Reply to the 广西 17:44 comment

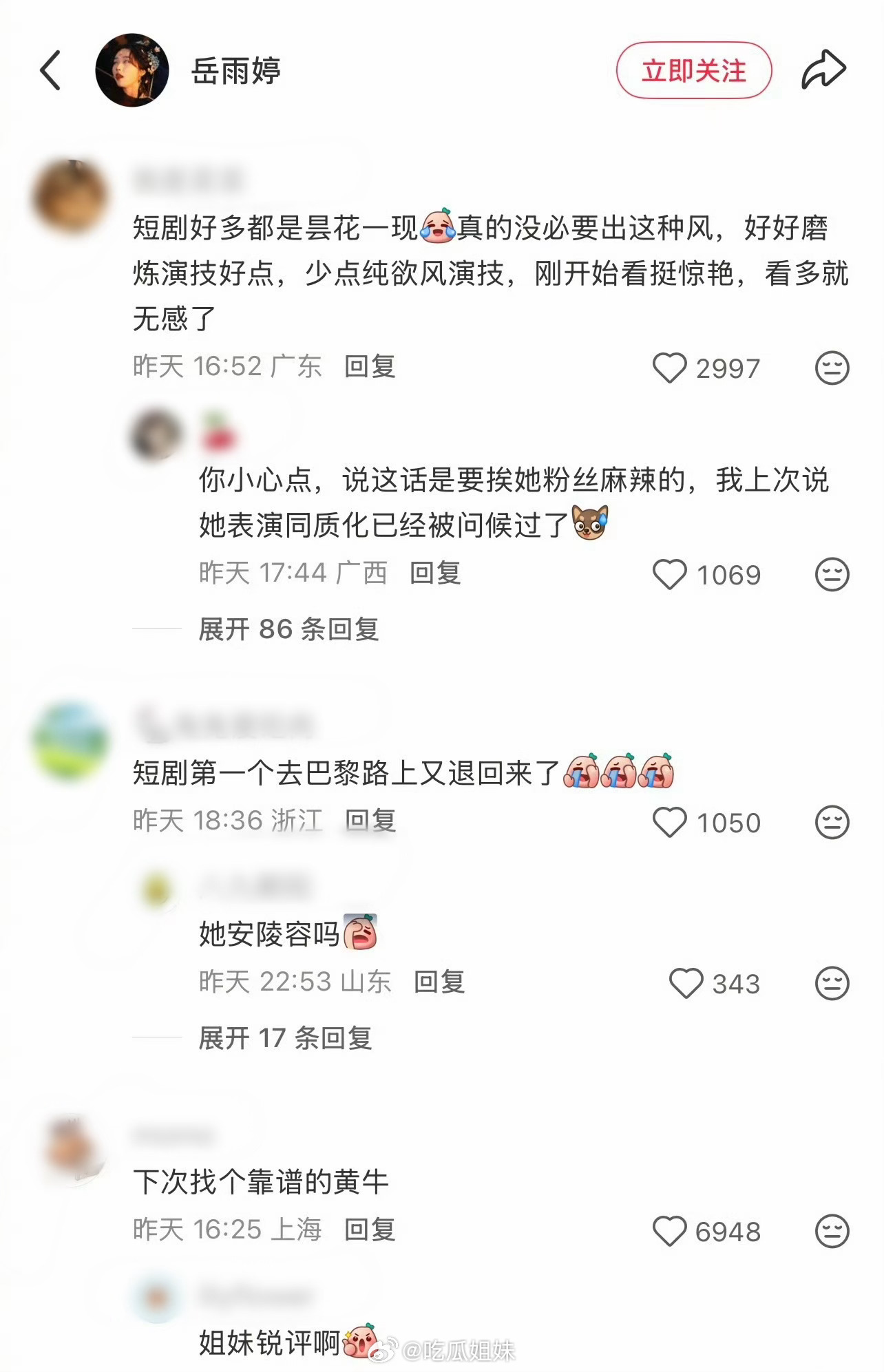(435, 573)
